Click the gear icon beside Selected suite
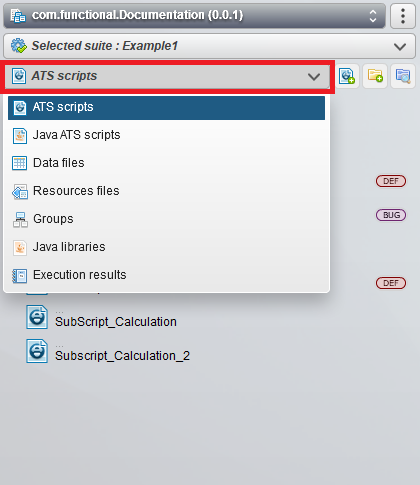This screenshot has height=485, width=420. pyautogui.click(x=19, y=46)
